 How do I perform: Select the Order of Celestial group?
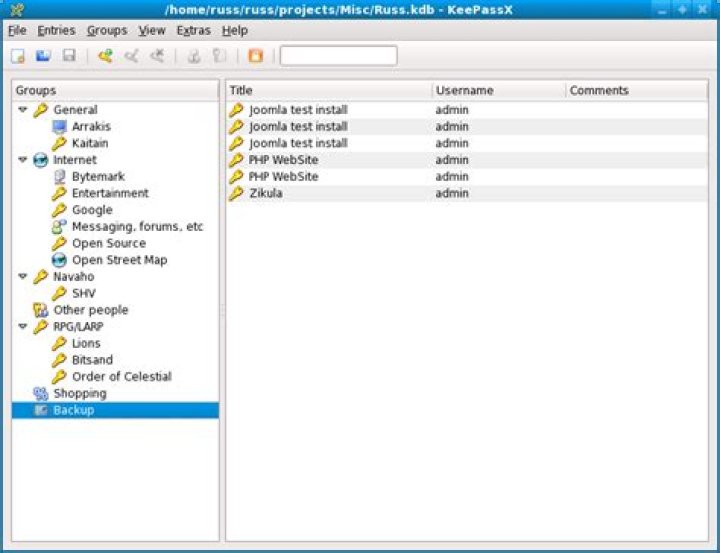point(122,377)
